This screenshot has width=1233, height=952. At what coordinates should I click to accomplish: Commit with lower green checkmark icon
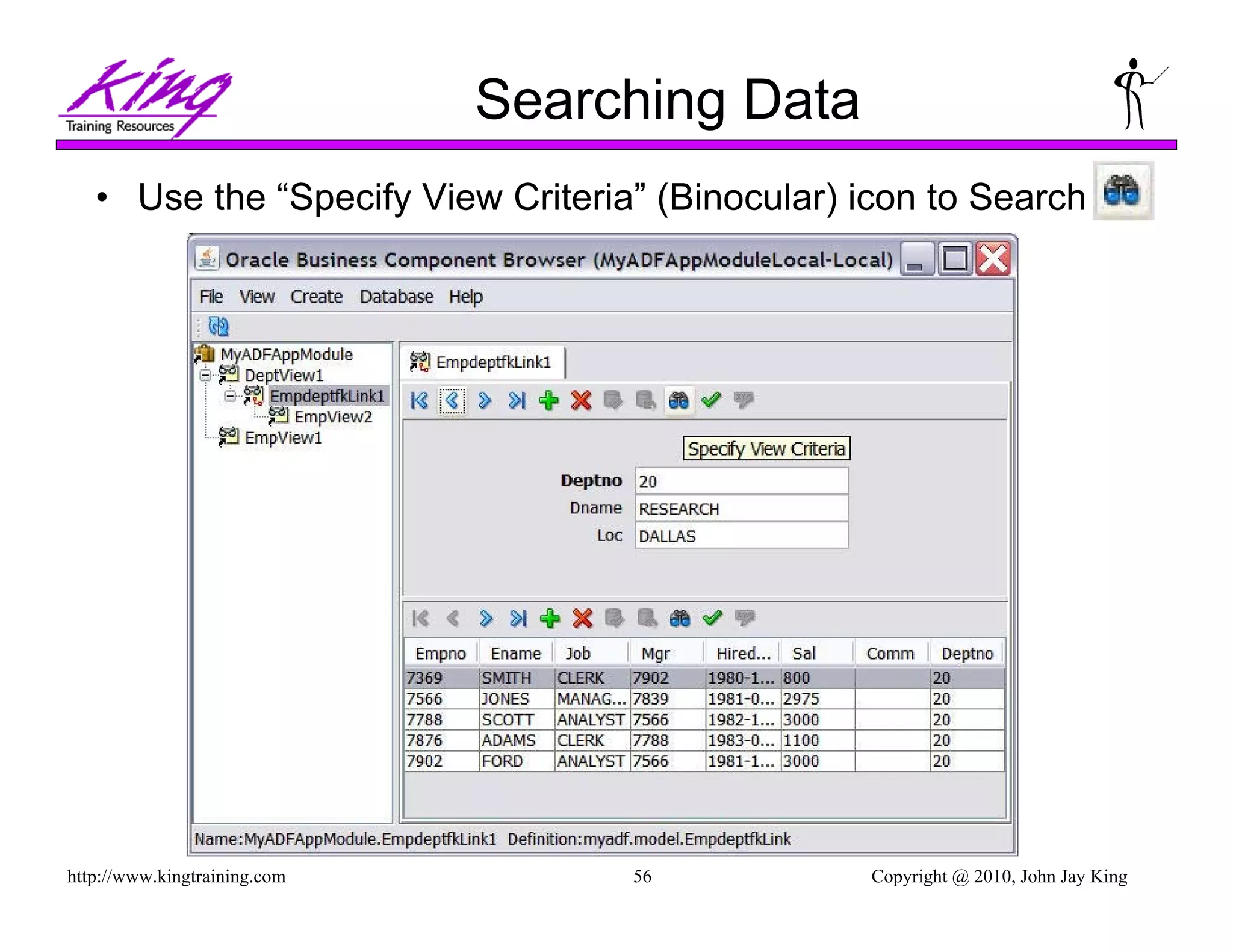coord(712,617)
